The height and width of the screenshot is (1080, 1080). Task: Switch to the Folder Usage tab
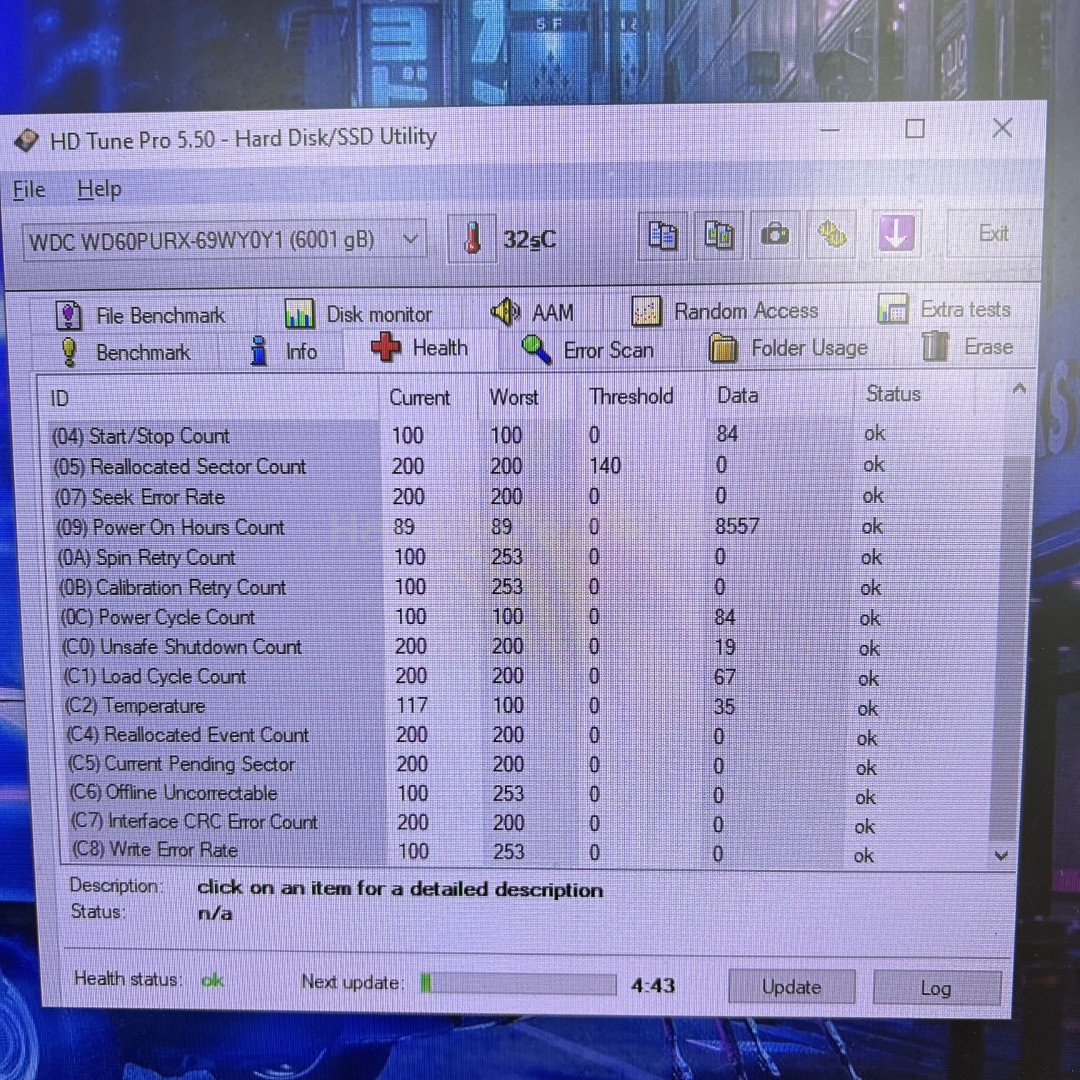(789, 348)
